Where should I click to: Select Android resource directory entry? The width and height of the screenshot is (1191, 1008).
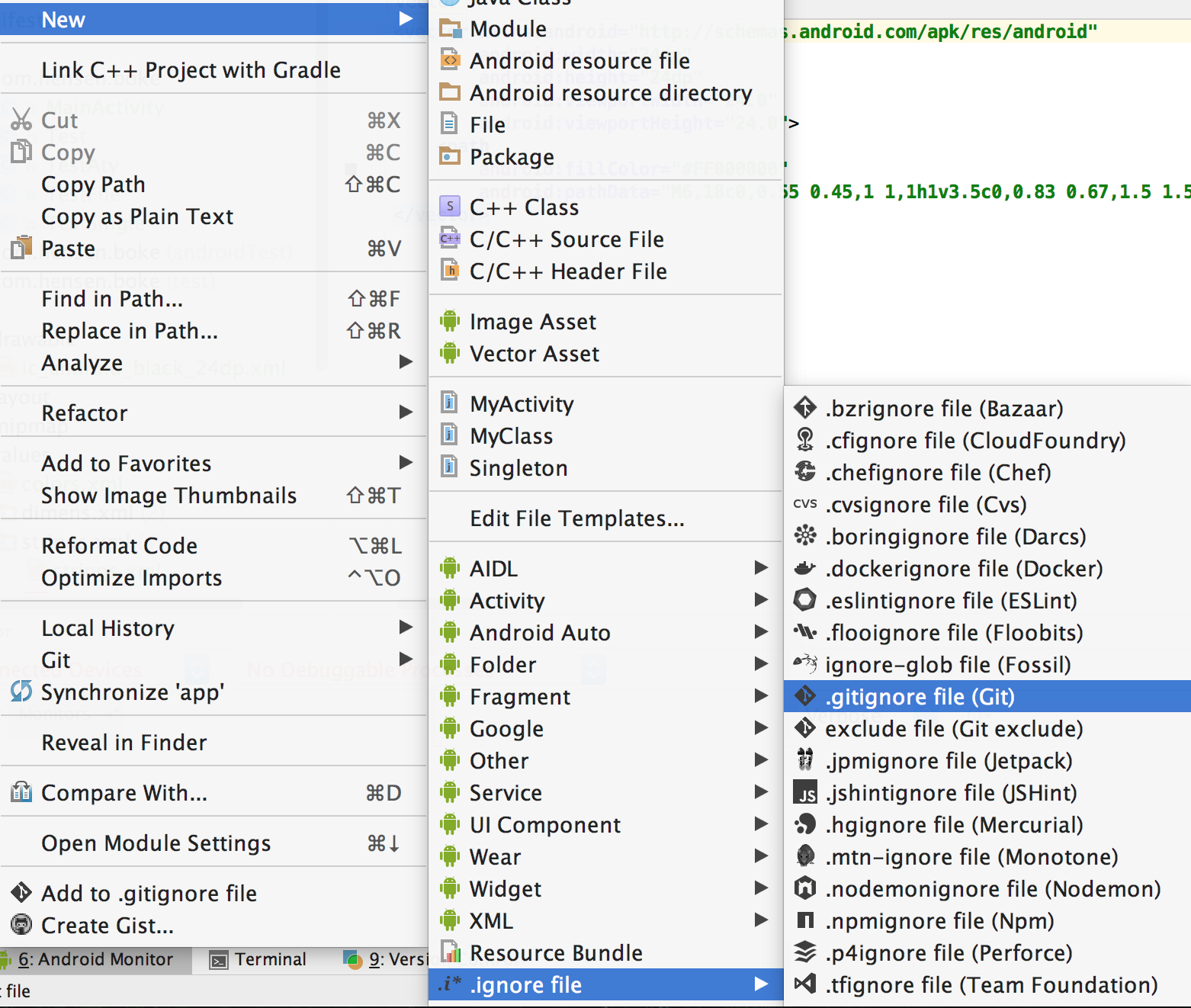(x=606, y=92)
